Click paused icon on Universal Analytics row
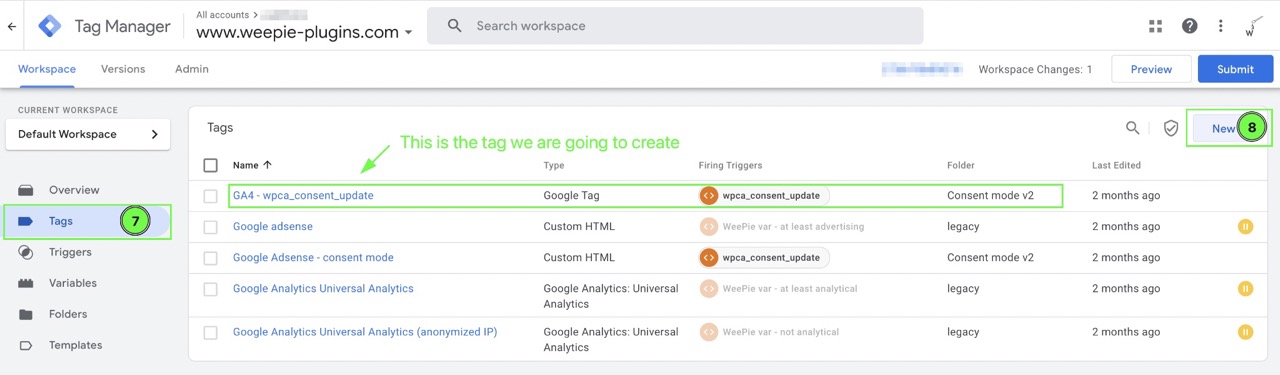 (x=1245, y=289)
